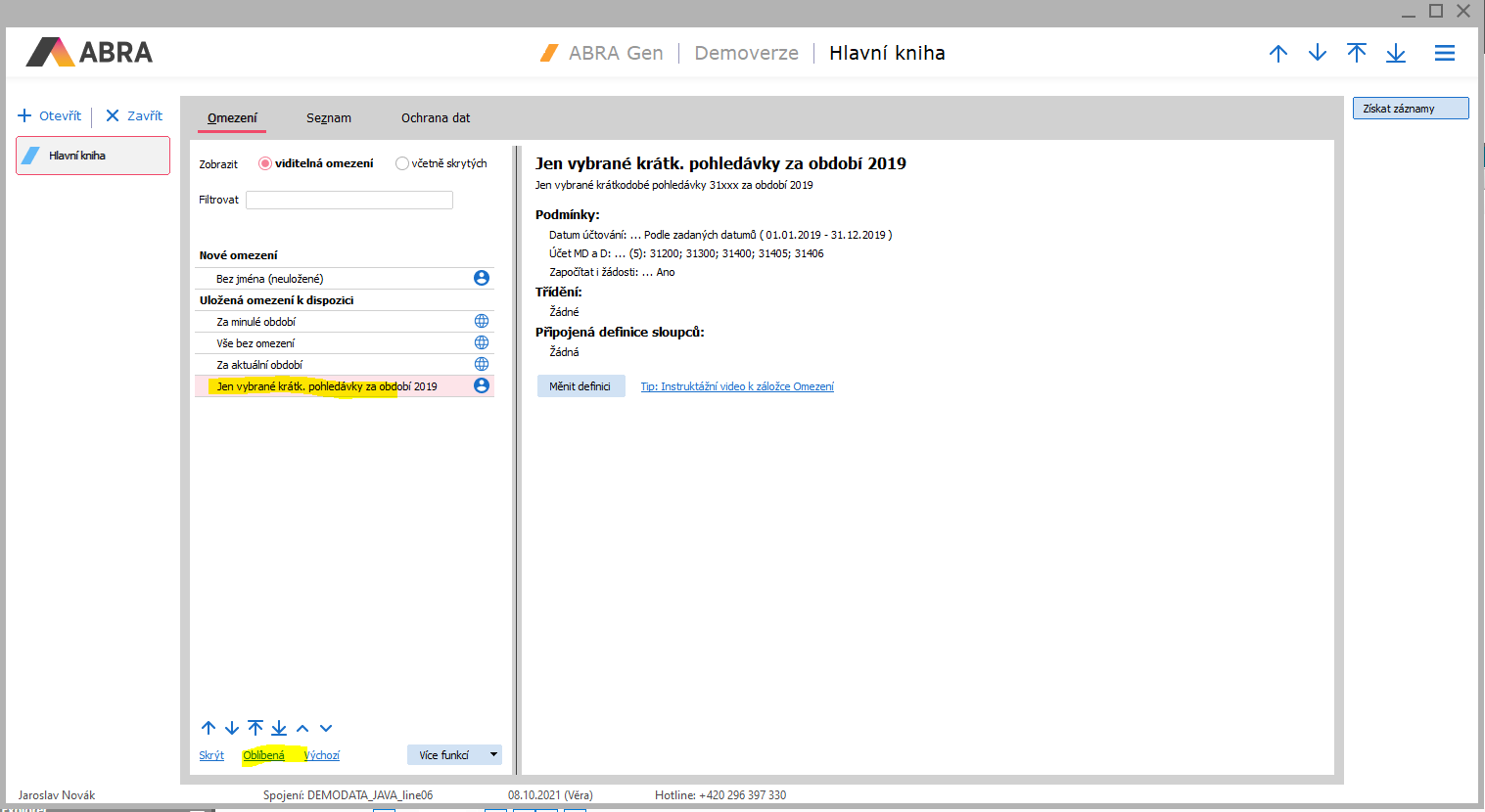
Task: Open the Více funkcí dropdown
Action: (x=454, y=755)
